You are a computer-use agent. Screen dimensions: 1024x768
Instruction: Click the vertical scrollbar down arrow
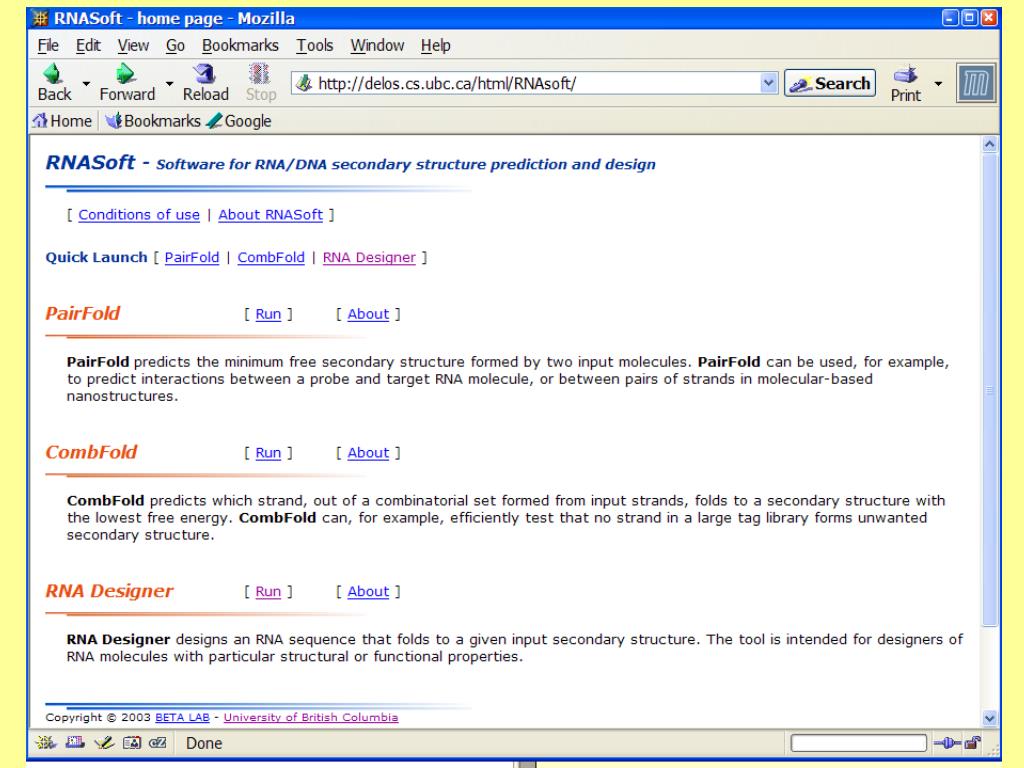(x=990, y=718)
